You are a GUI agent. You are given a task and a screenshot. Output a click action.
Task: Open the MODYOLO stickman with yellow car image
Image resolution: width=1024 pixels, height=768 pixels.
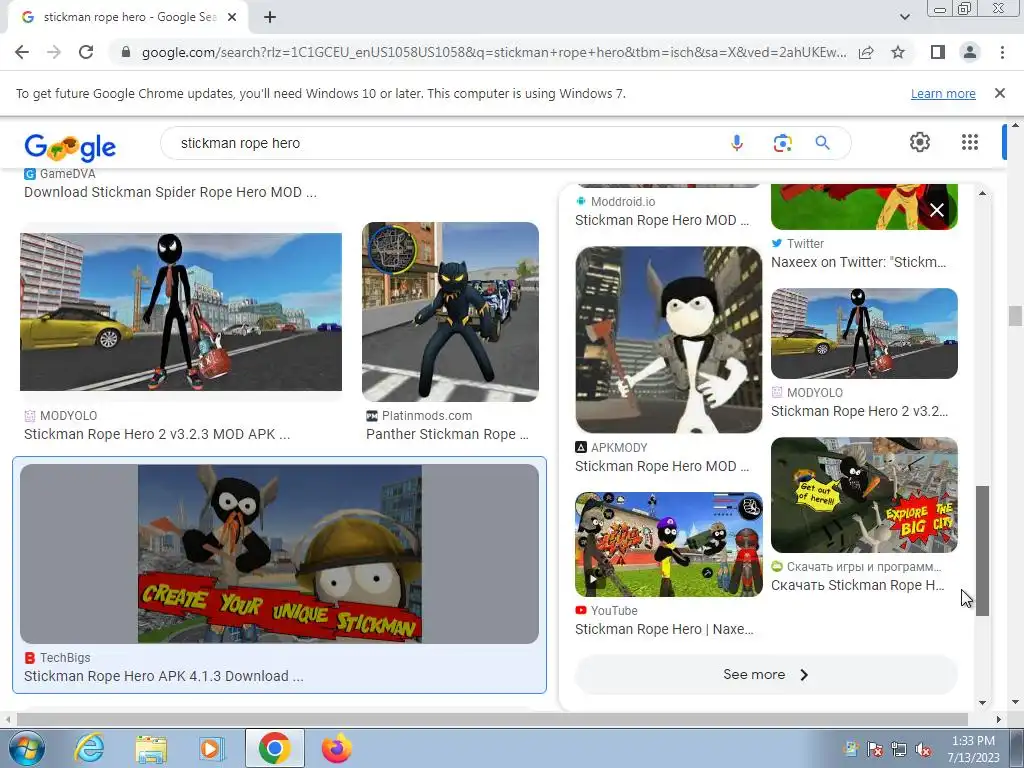(181, 312)
